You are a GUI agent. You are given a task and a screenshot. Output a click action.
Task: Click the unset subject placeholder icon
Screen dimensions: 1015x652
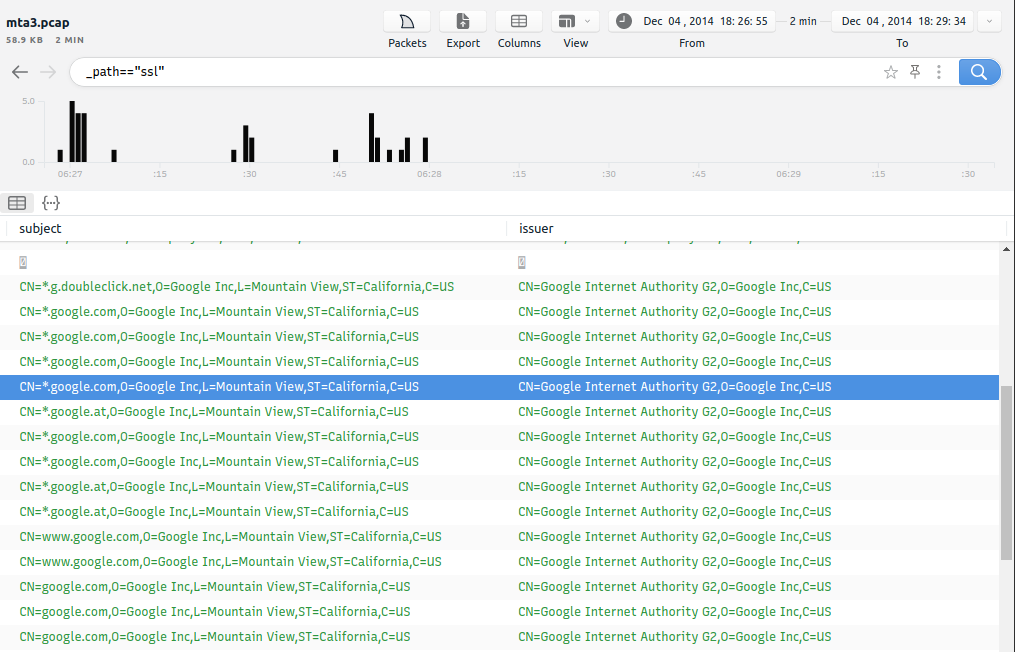[x=23, y=262]
